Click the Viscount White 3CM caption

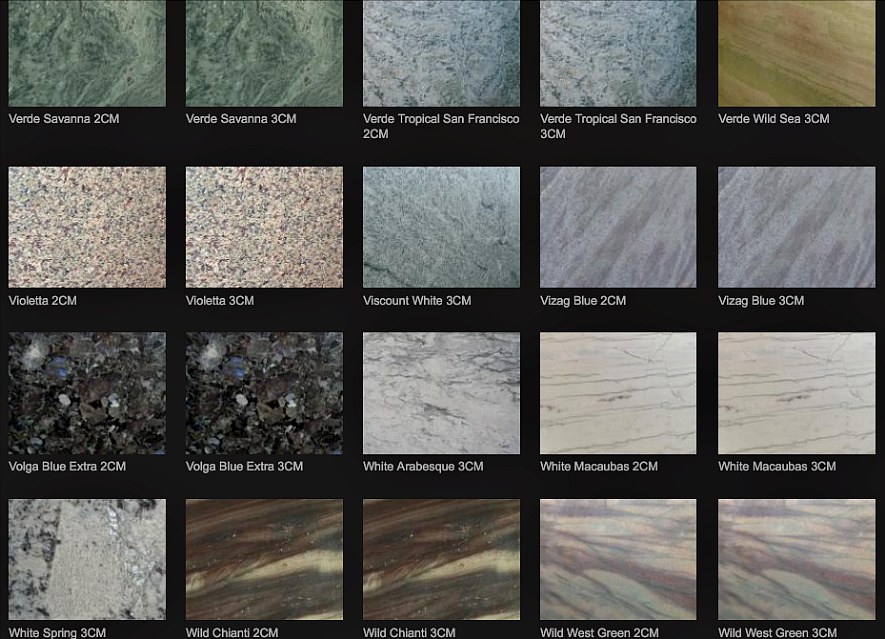pos(417,301)
